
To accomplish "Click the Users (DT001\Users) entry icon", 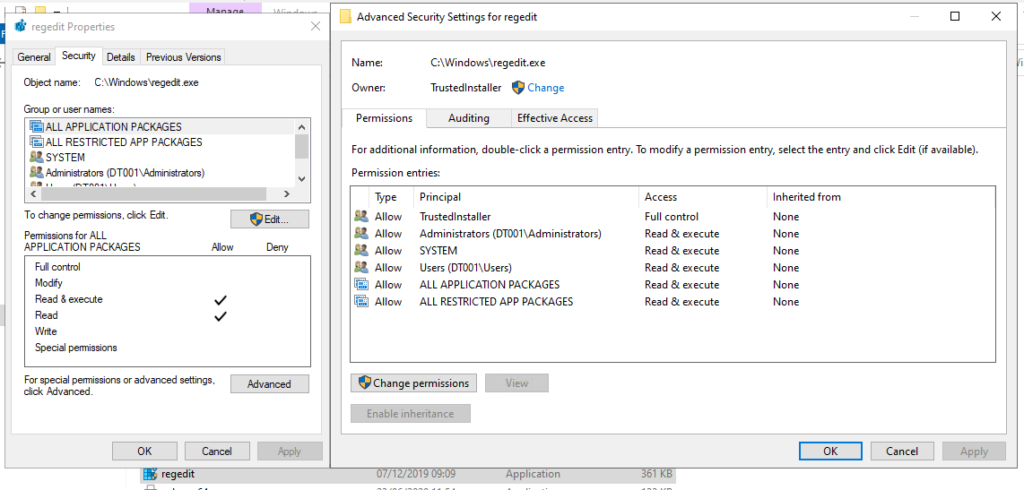I will tap(360, 268).
